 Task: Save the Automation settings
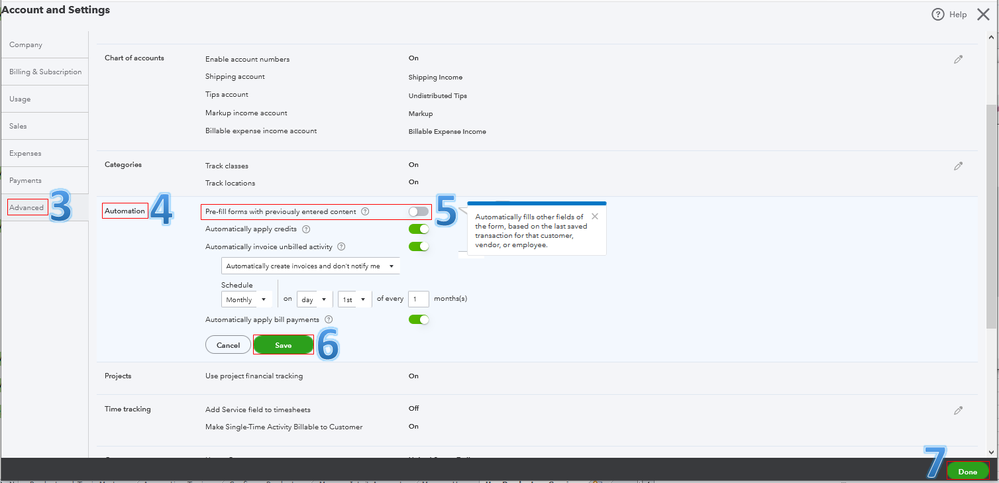[284, 345]
